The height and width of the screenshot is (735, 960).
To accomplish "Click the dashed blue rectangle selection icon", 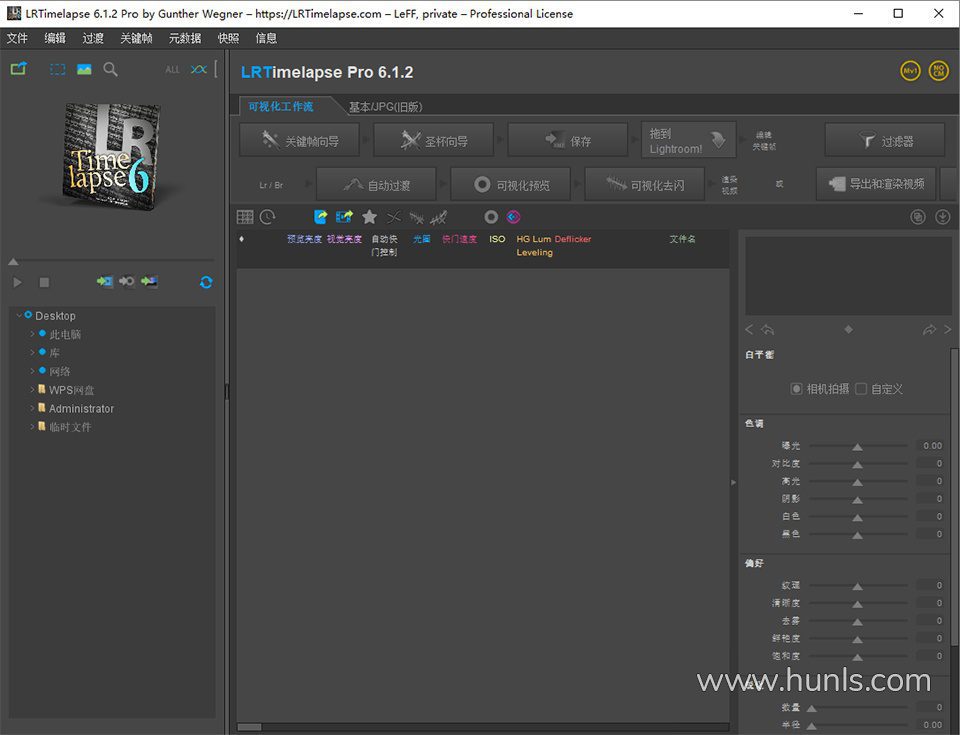I will (58, 69).
